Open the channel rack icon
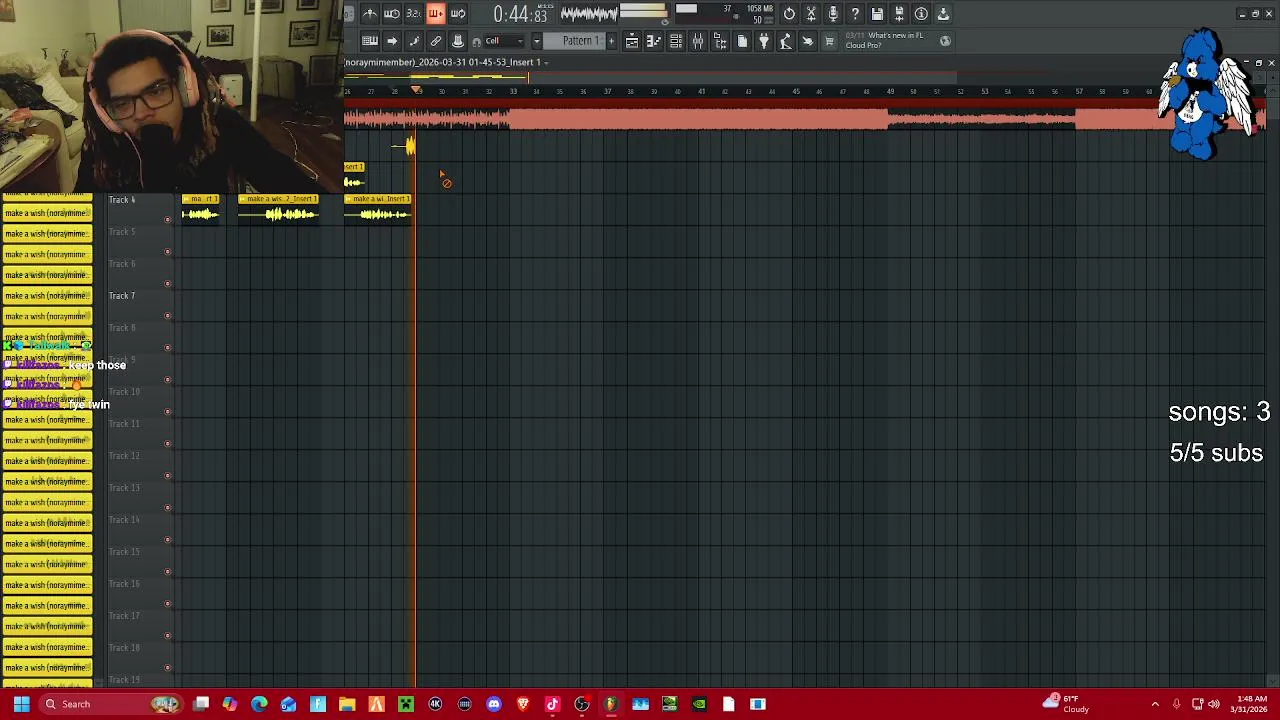This screenshot has width=1280, height=720. (676, 41)
